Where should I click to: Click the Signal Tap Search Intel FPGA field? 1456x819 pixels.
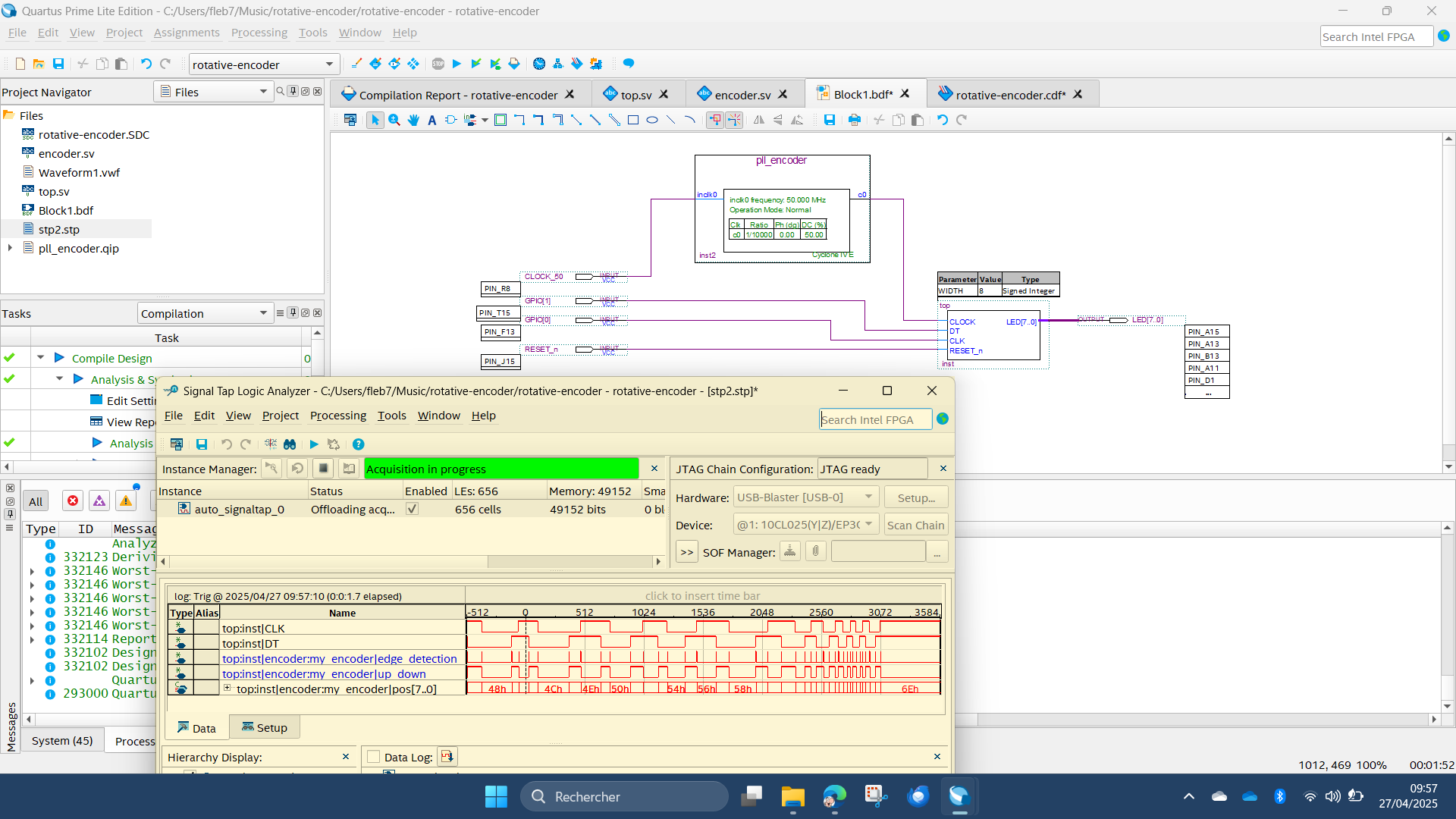pyautogui.click(x=875, y=419)
